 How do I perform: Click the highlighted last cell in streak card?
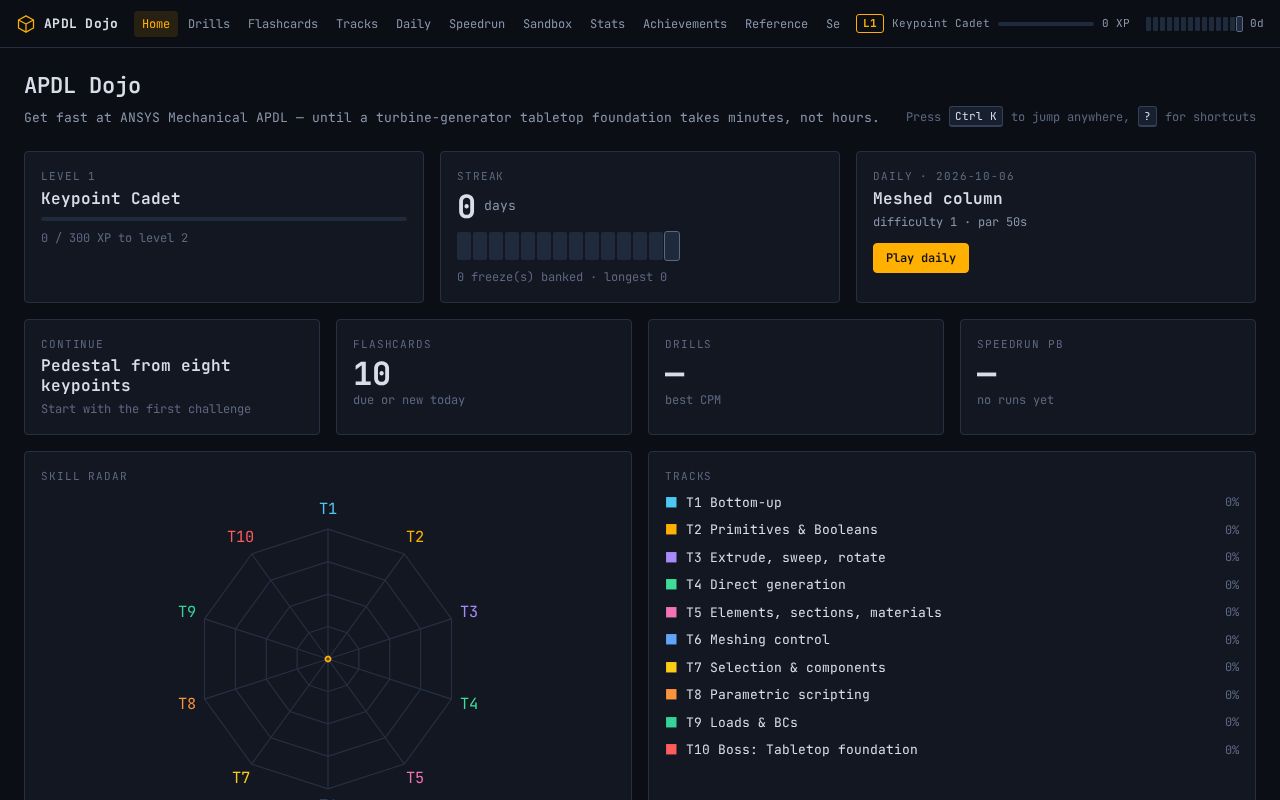point(672,246)
